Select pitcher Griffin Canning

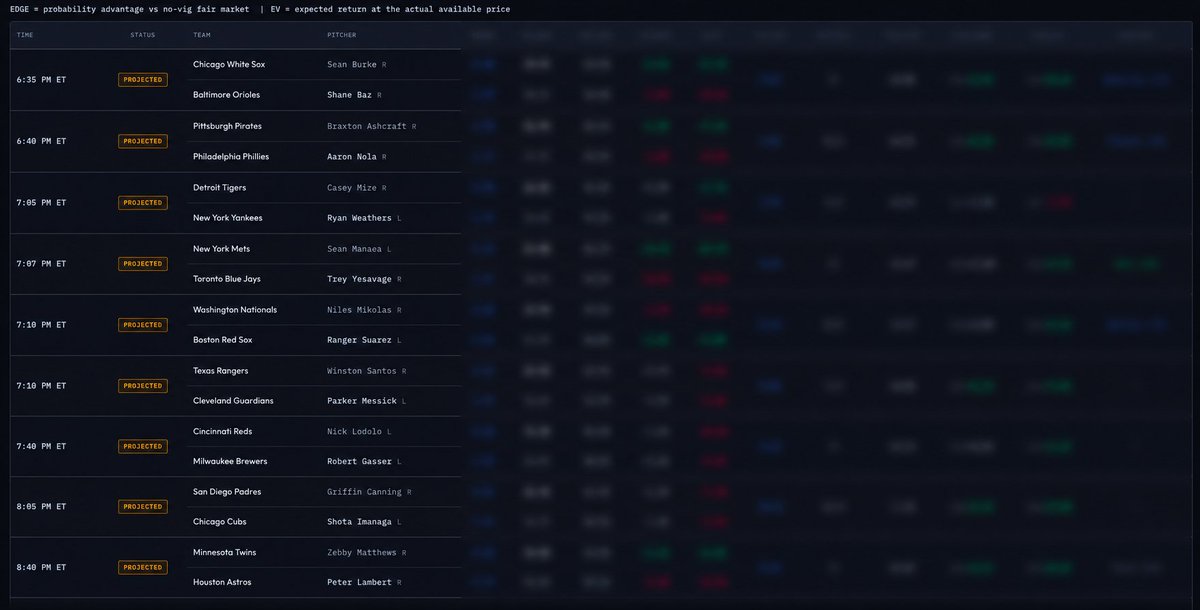pos(365,492)
